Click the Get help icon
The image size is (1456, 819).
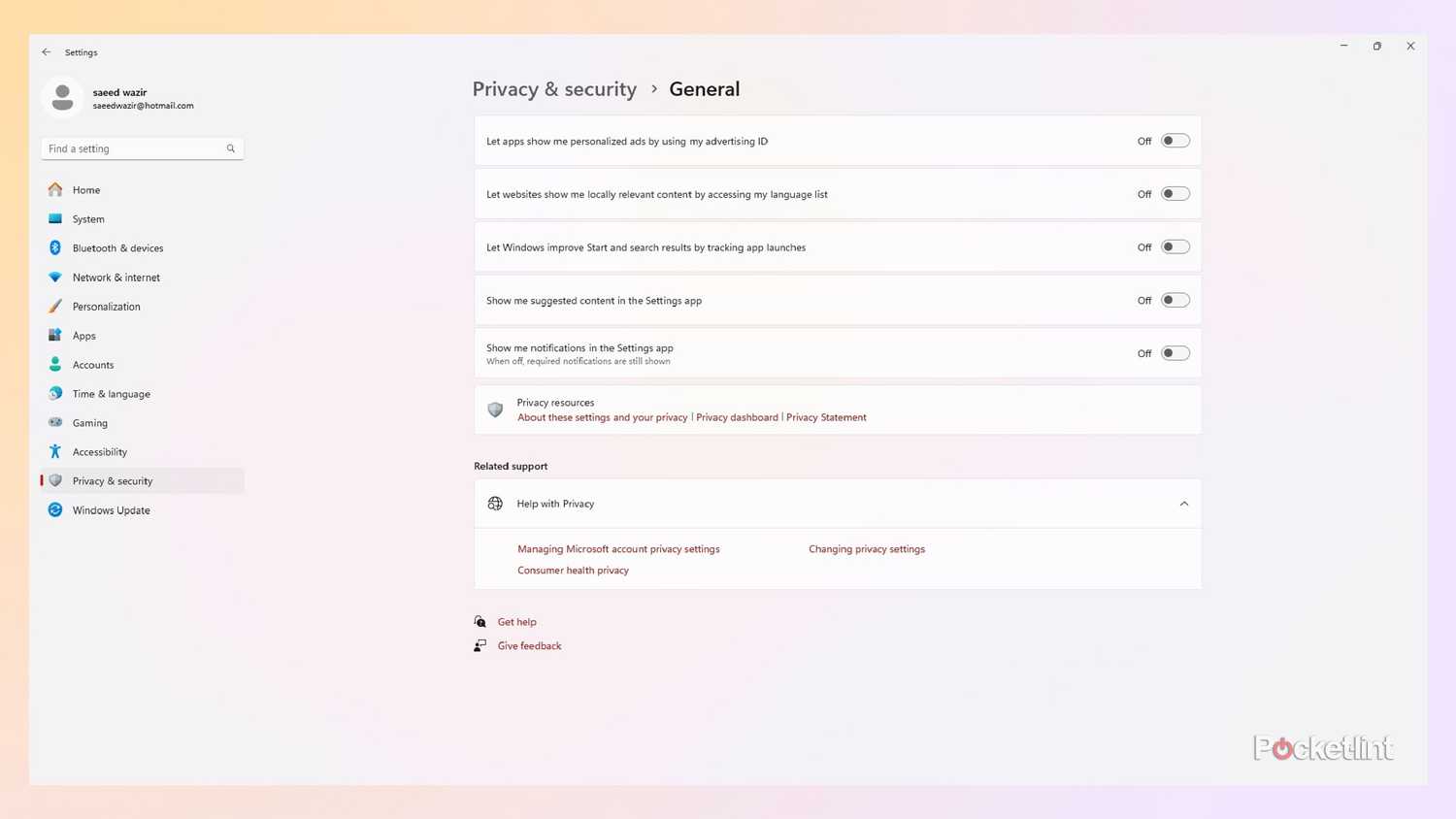pyautogui.click(x=480, y=621)
